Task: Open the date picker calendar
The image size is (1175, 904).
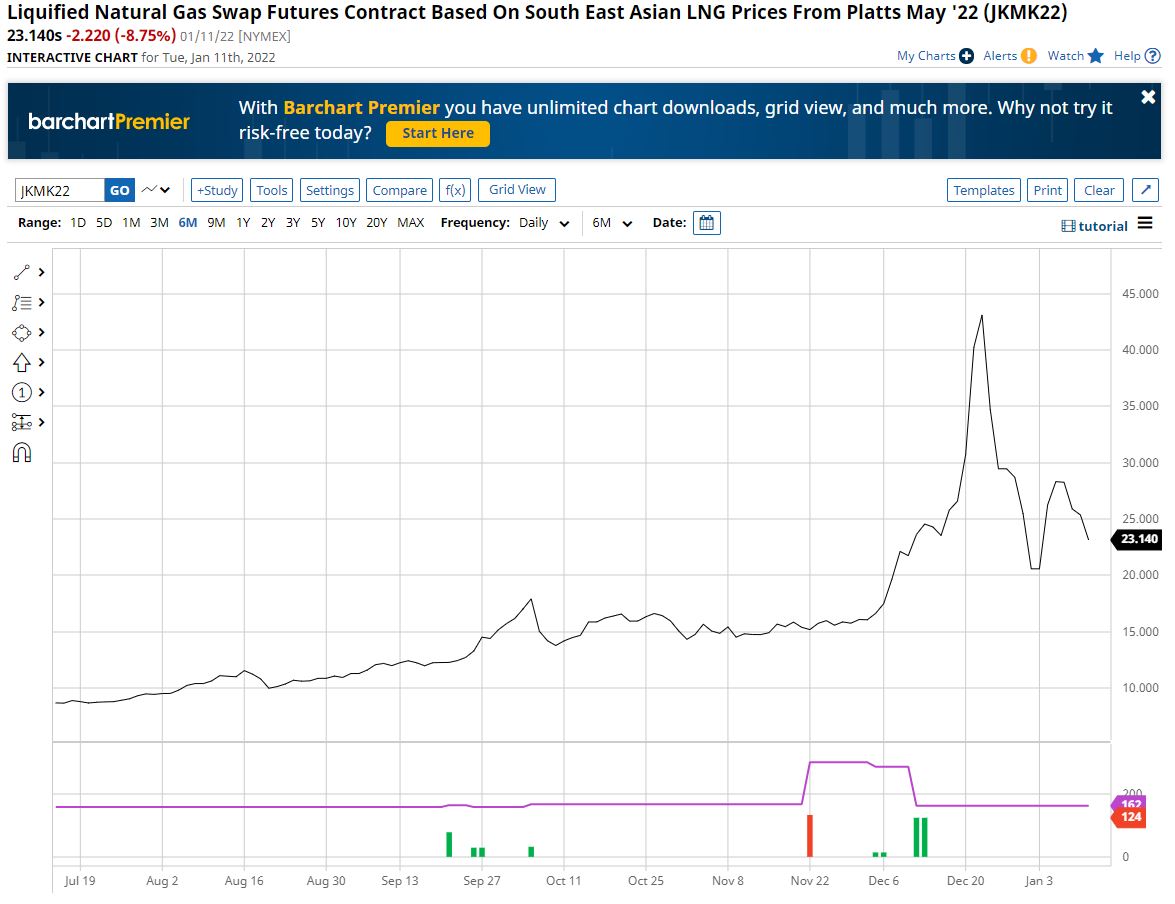Action: coord(706,223)
